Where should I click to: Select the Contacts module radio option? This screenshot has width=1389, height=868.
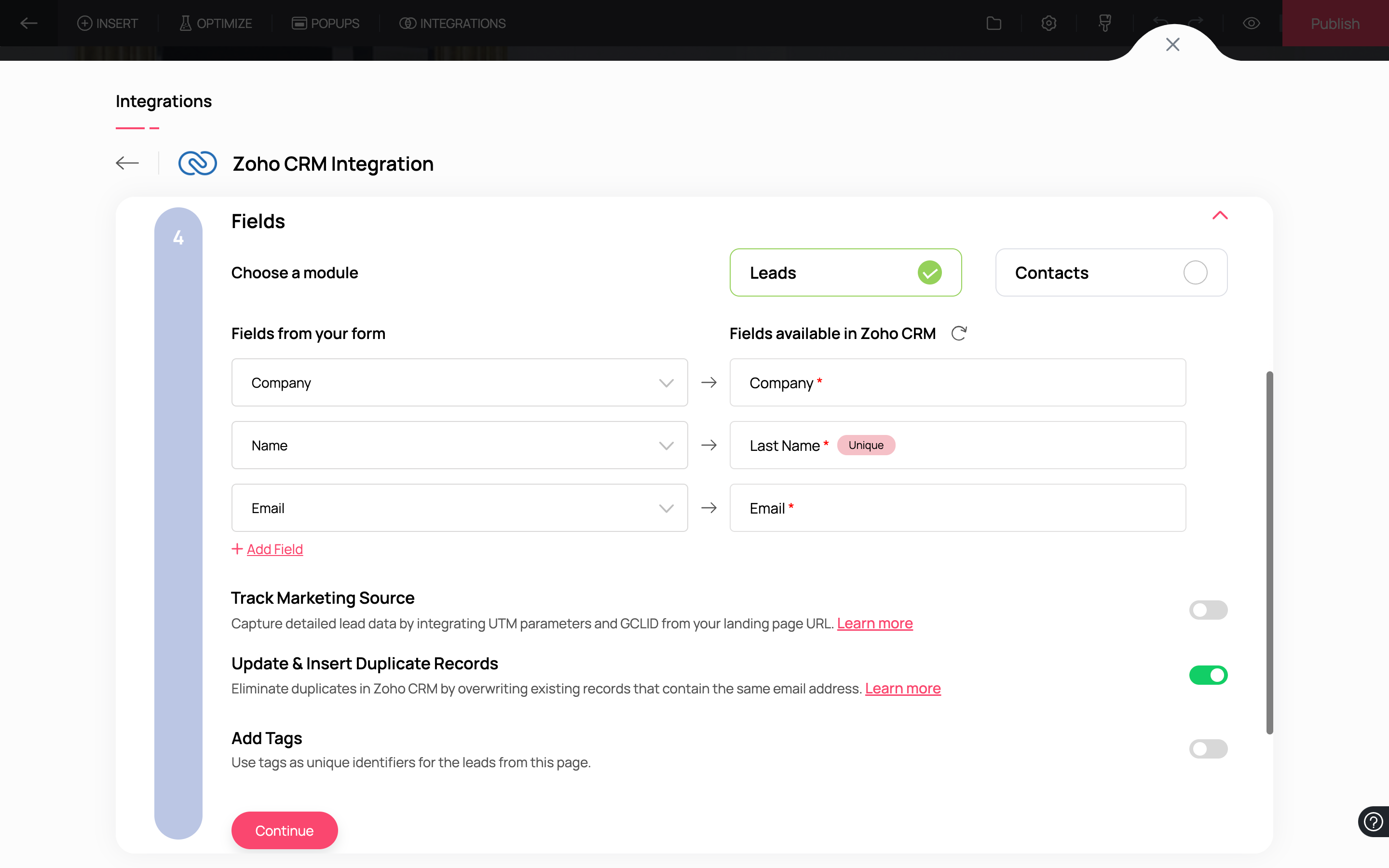[x=1195, y=272]
